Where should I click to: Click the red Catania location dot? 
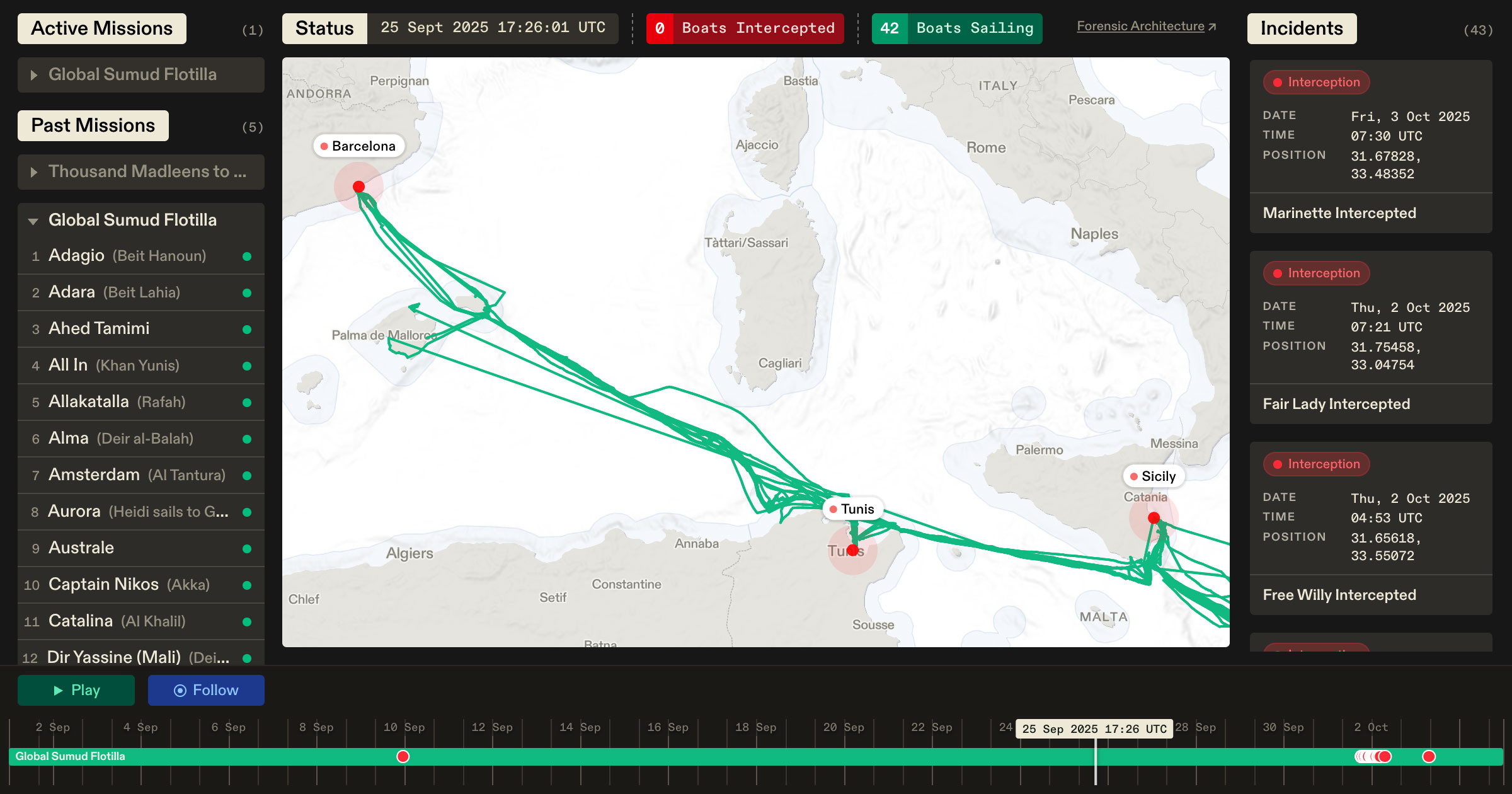[1154, 518]
